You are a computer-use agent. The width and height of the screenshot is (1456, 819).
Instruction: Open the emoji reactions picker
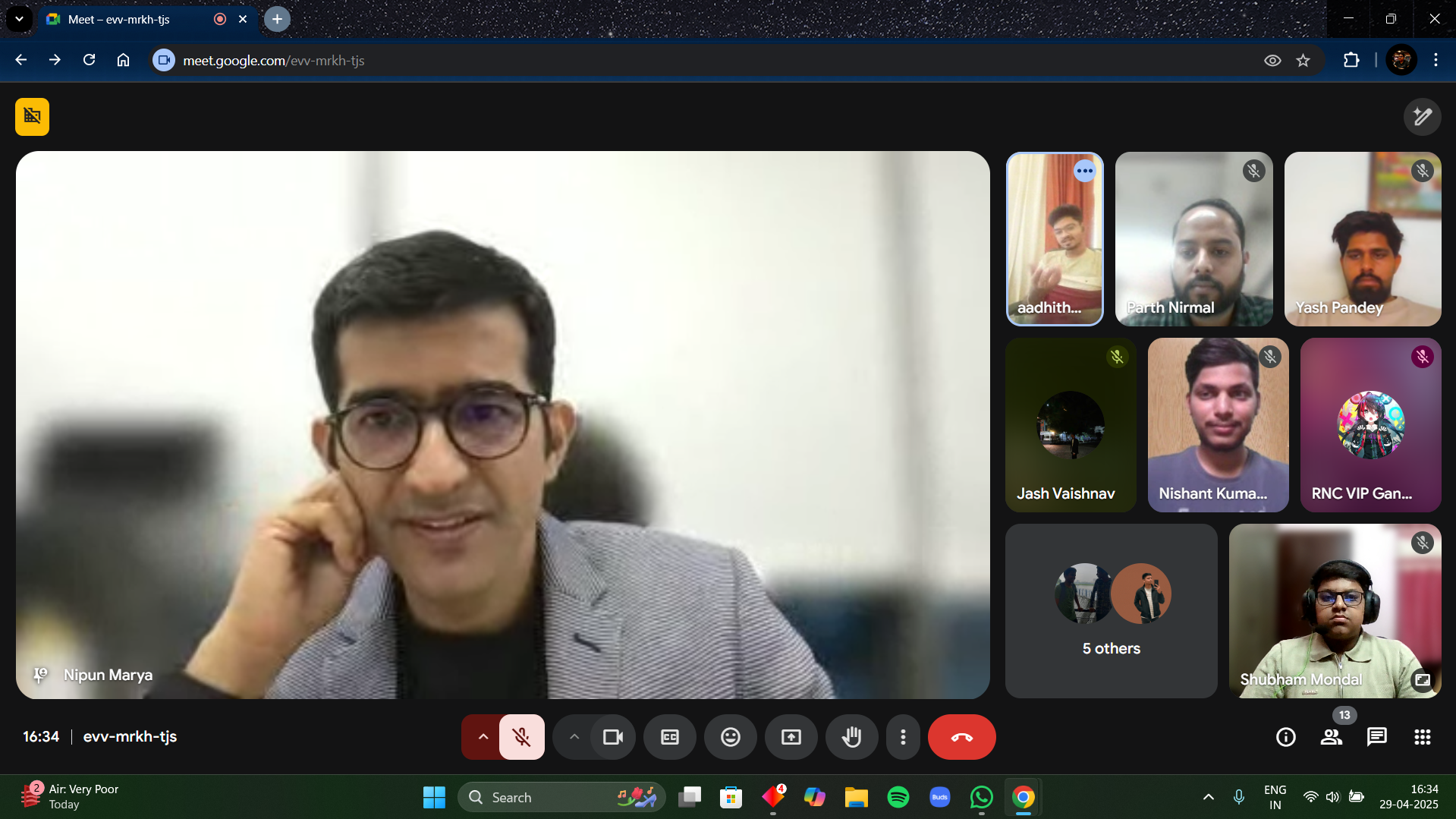coord(730,737)
